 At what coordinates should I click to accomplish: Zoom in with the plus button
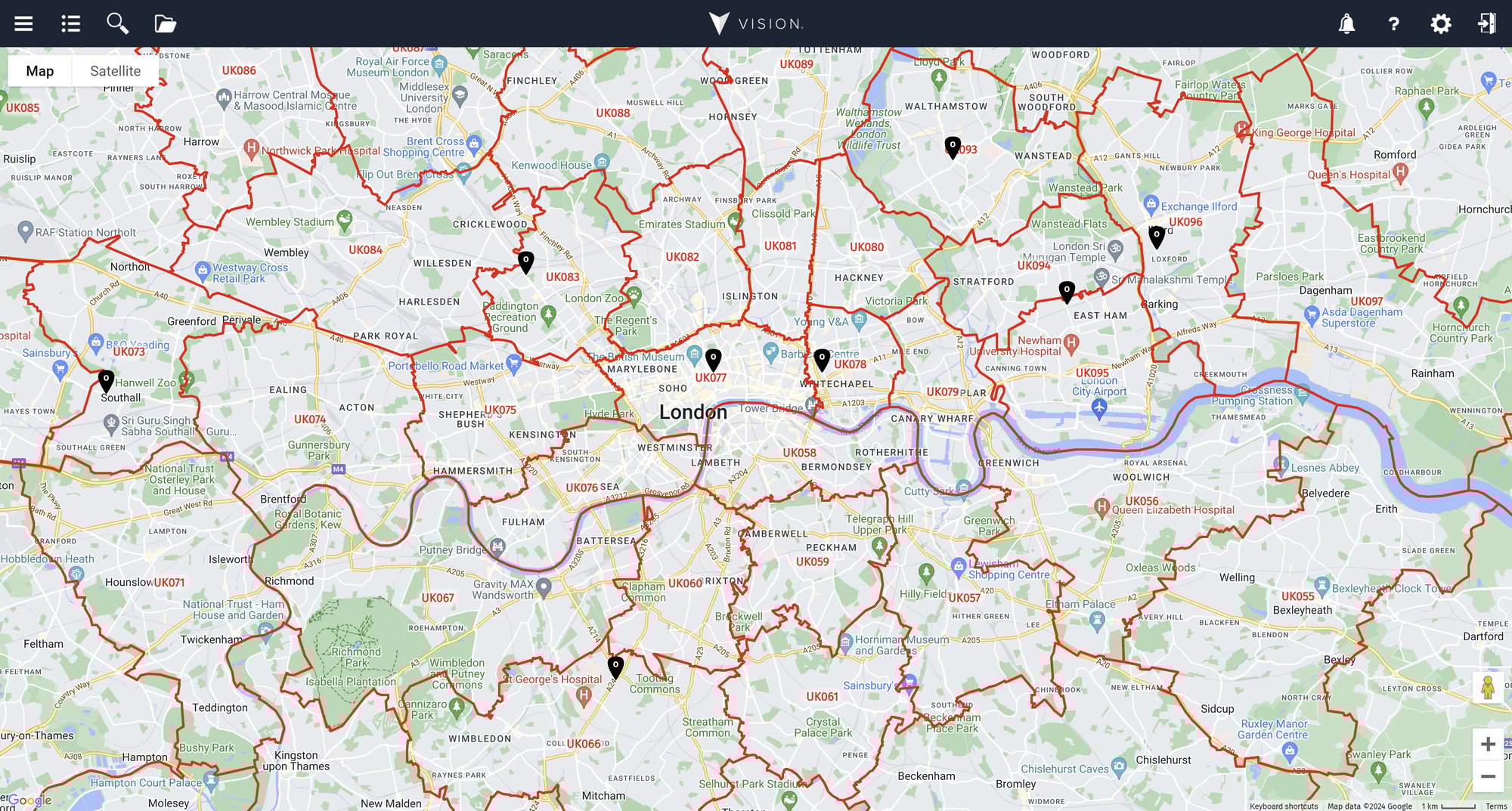tap(1488, 744)
